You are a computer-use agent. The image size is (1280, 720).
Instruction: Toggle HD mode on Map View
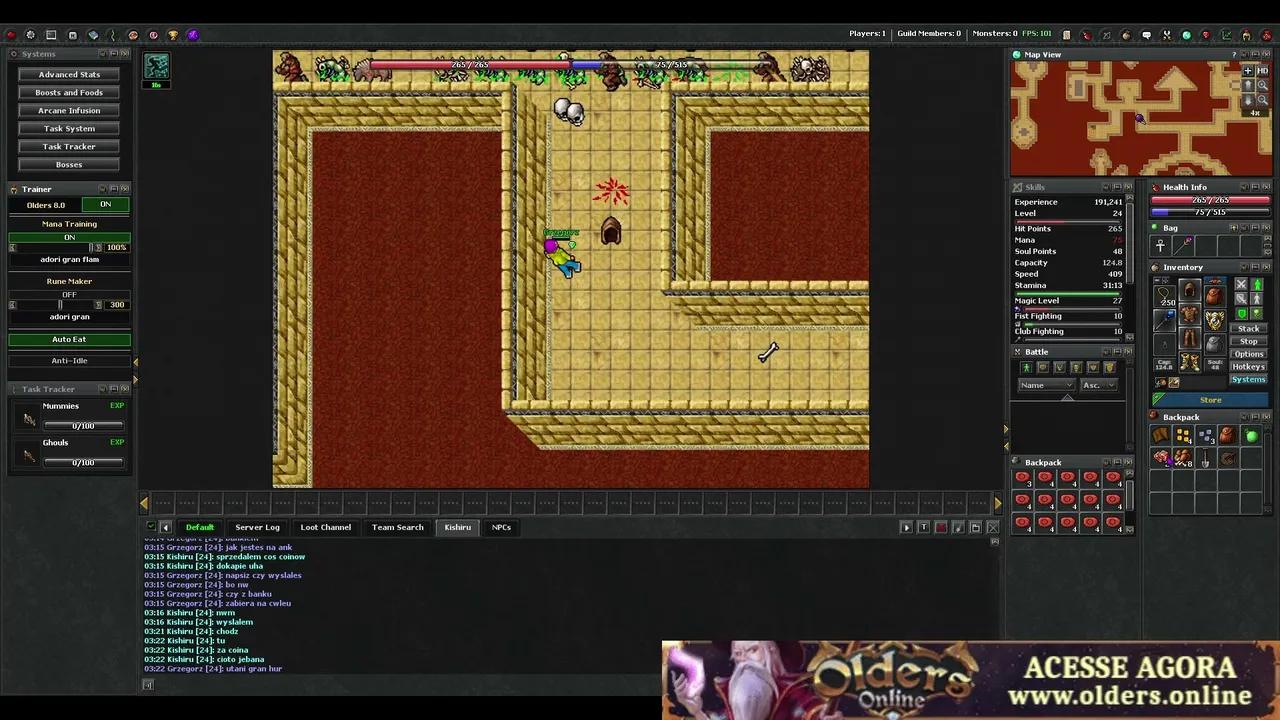tap(1263, 71)
